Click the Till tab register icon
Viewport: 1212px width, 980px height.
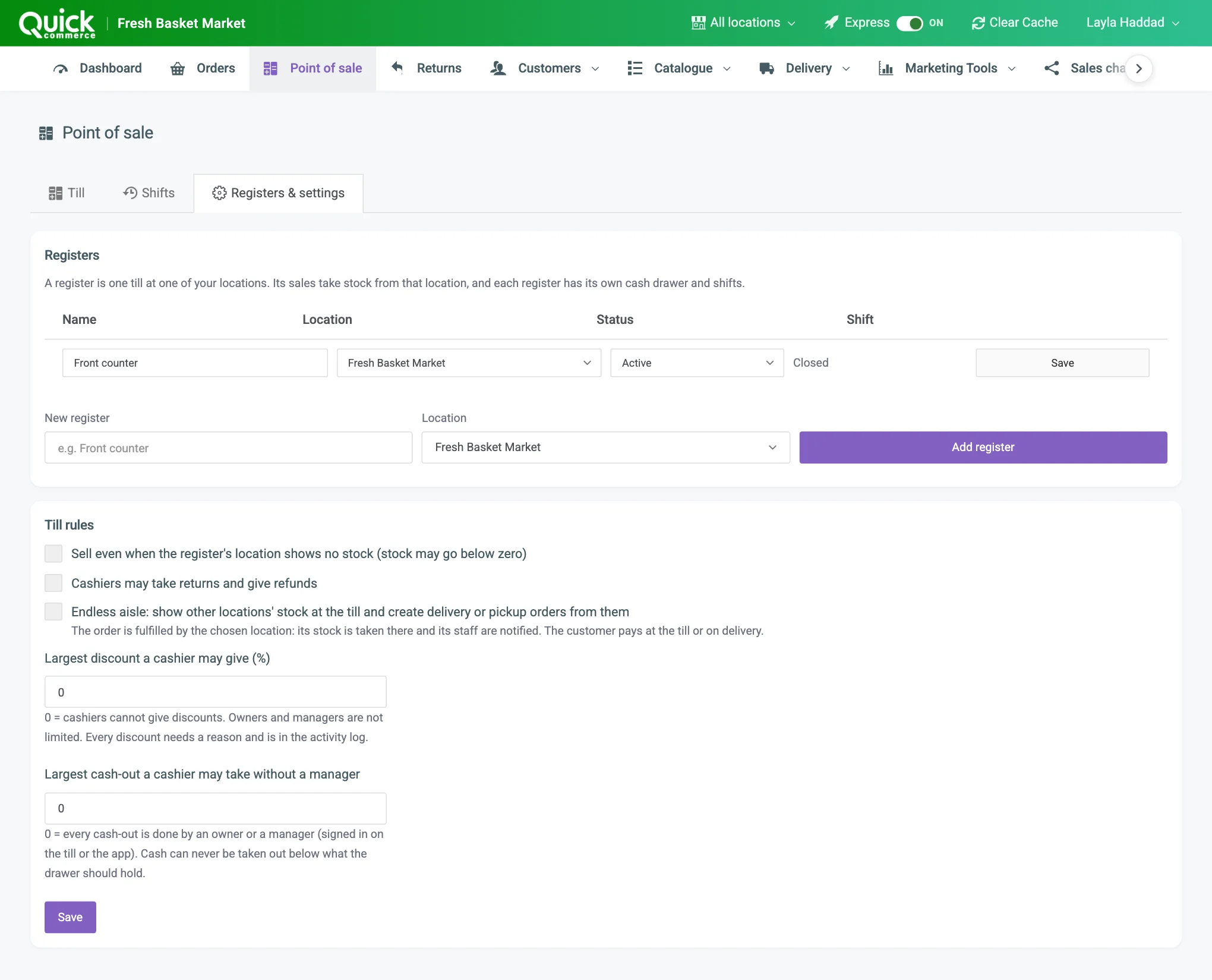[55, 193]
